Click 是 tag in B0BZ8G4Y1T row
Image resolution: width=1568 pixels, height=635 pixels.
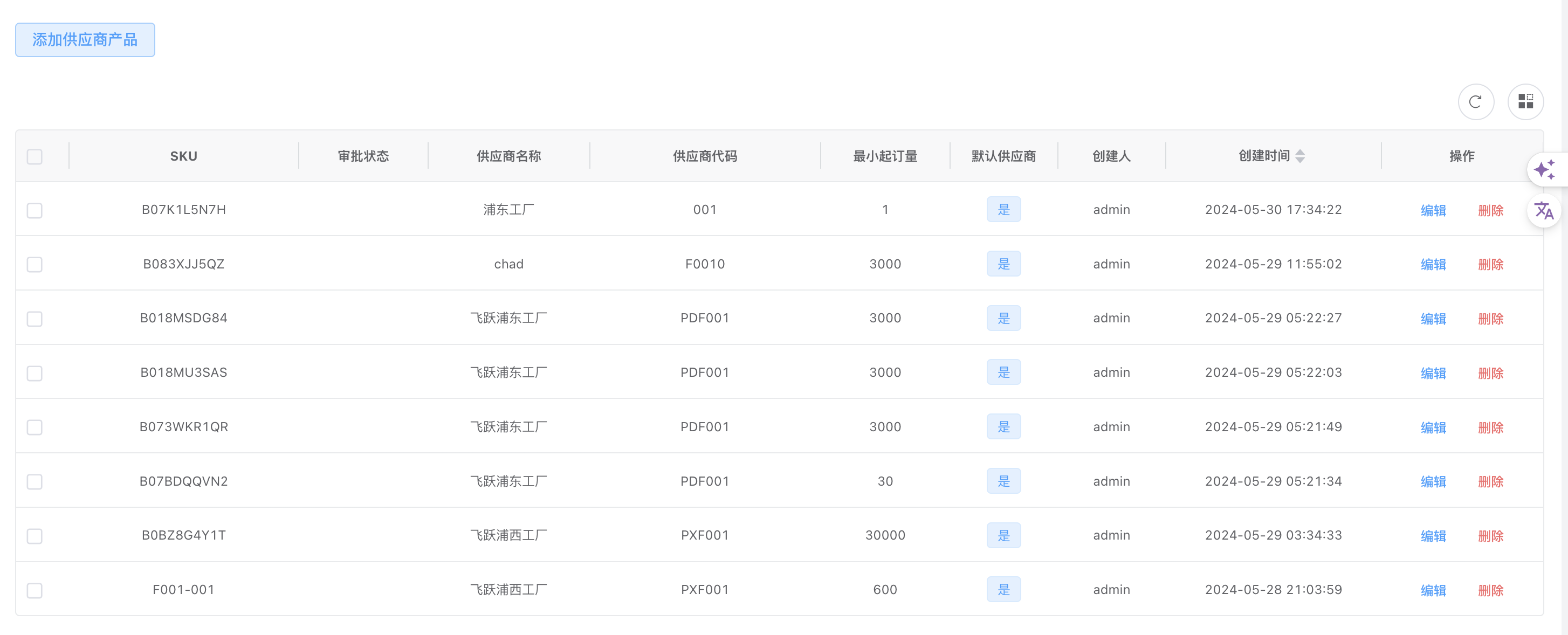click(x=1003, y=535)
